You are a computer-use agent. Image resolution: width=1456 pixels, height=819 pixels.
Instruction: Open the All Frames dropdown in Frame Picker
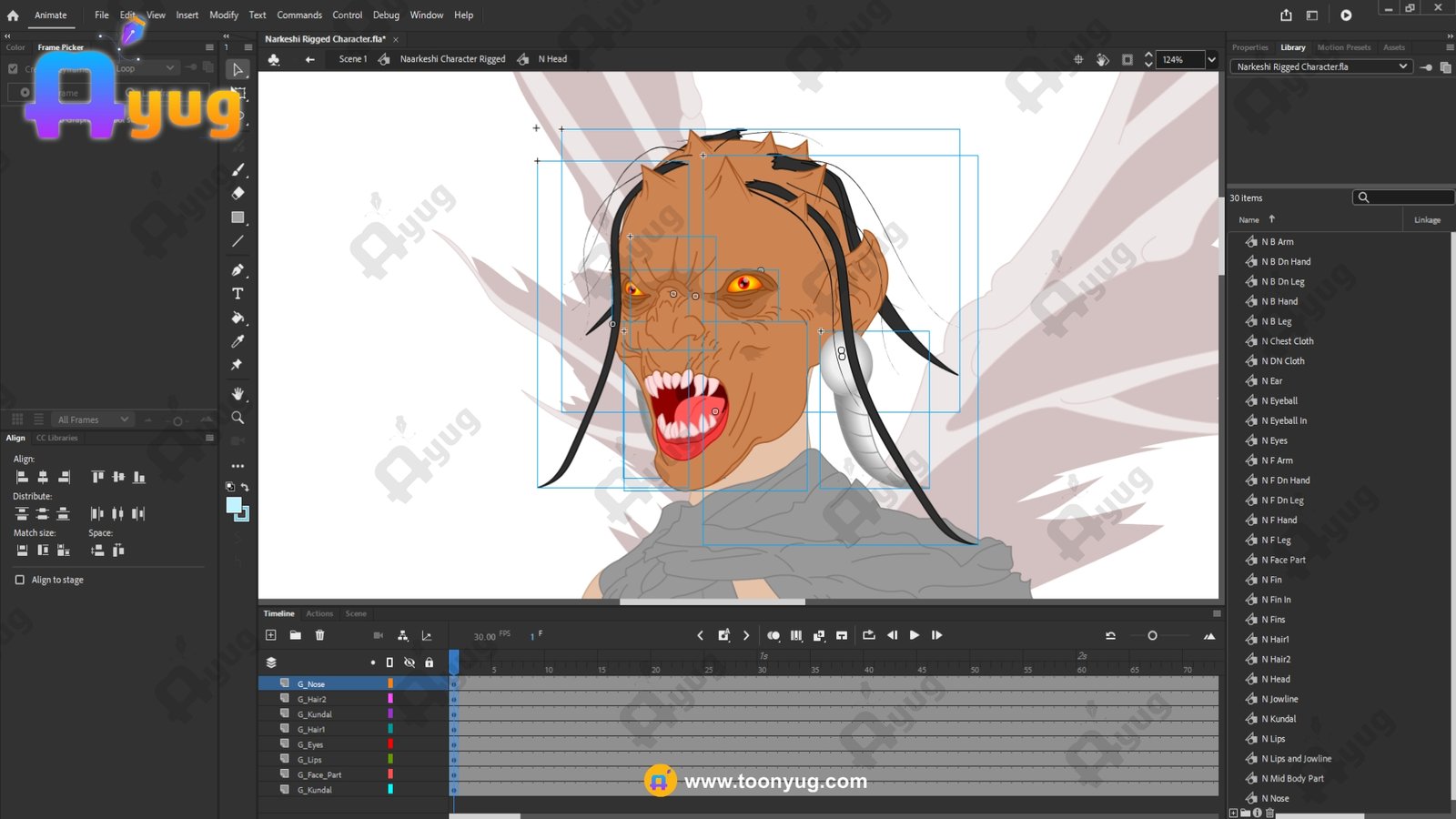point(93,420)
